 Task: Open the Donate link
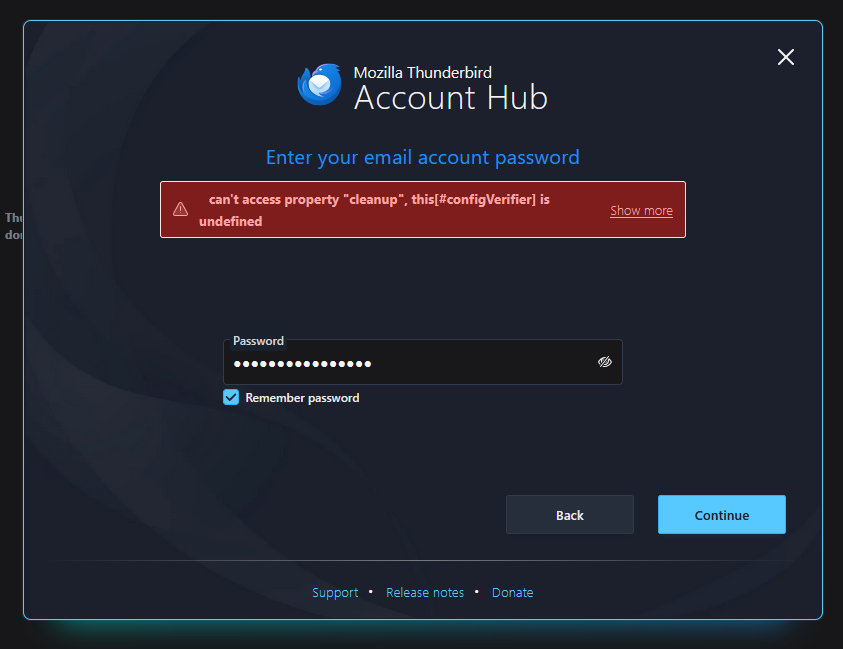(x=512, y=593)
